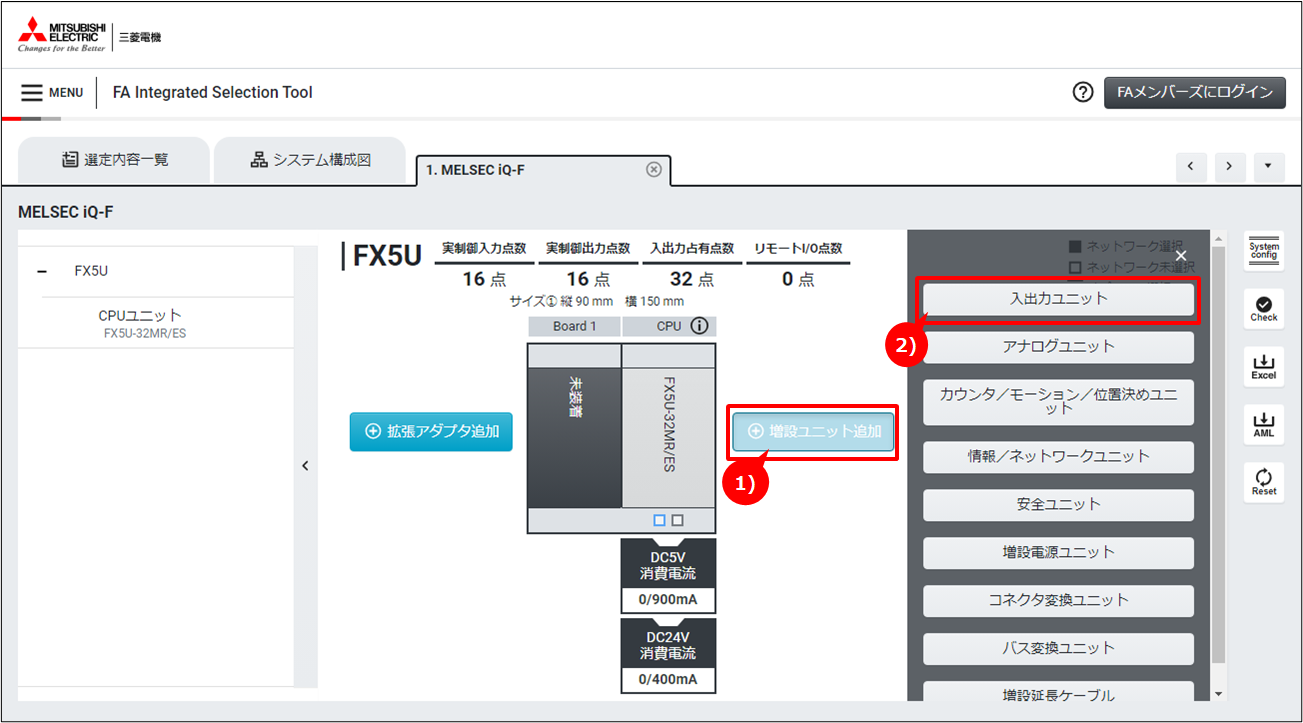Click the FX5U-32MR/ES CPU module block
This screenshot has width=1303, height=723.
pos(669,438)
